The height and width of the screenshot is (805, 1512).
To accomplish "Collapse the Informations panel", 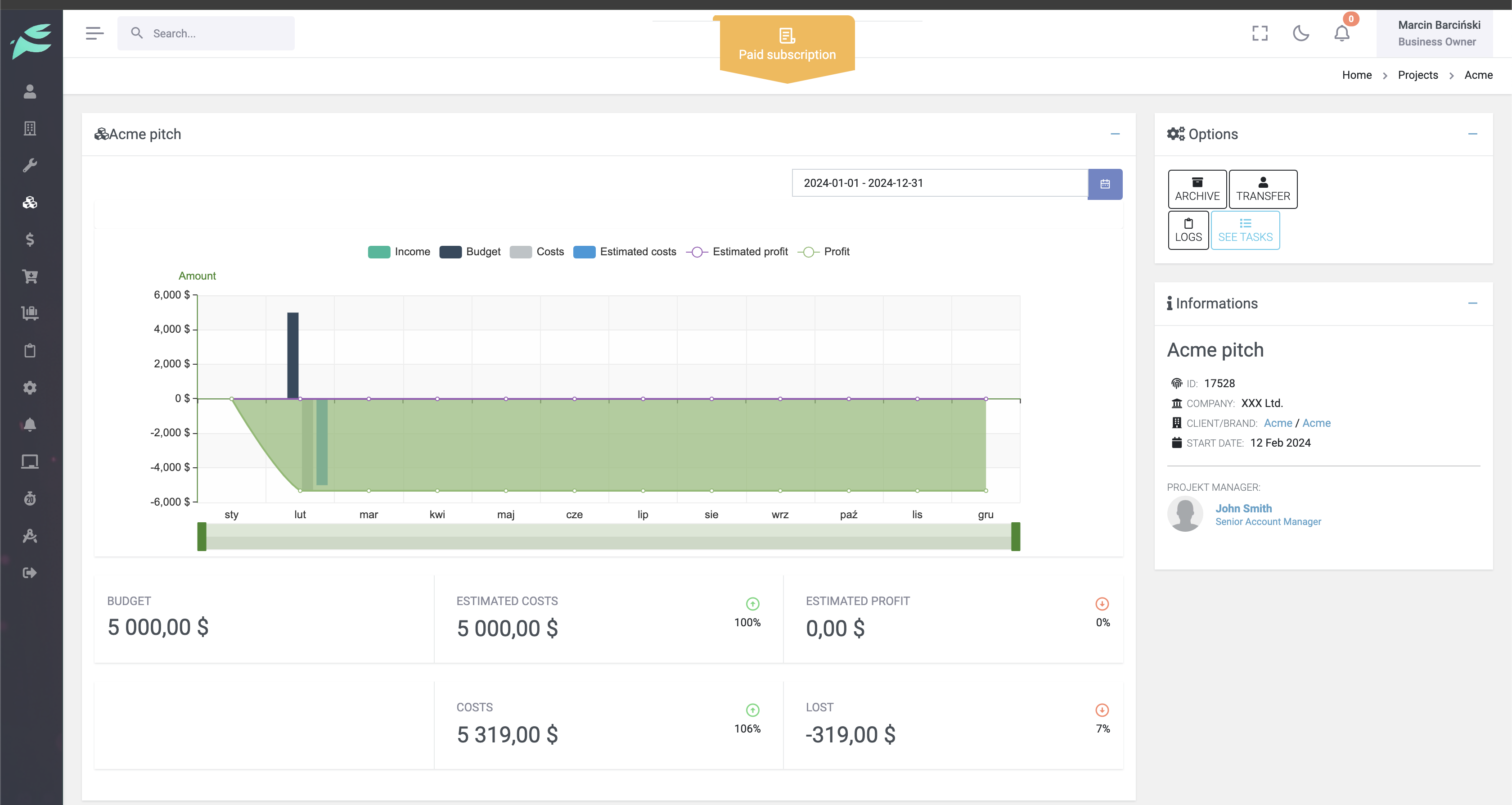I will click(1473, 303).
